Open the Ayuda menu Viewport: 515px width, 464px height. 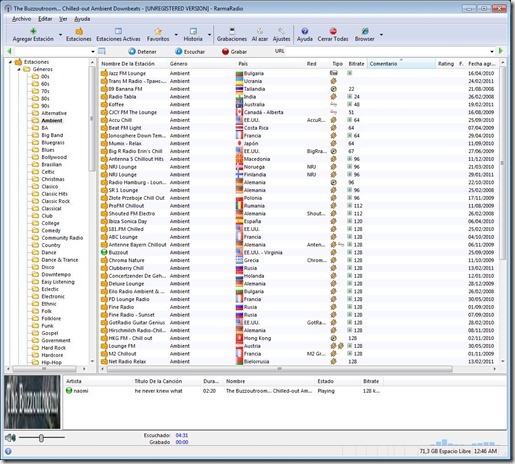82,19
